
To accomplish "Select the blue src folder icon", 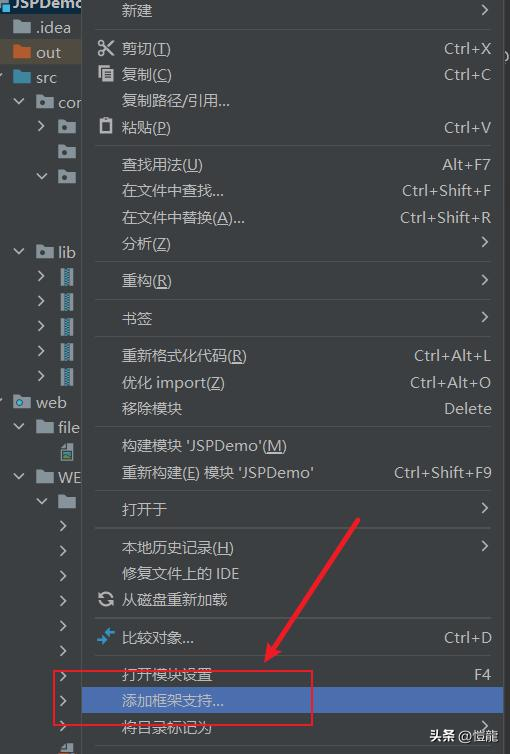I will coord(22,77).
